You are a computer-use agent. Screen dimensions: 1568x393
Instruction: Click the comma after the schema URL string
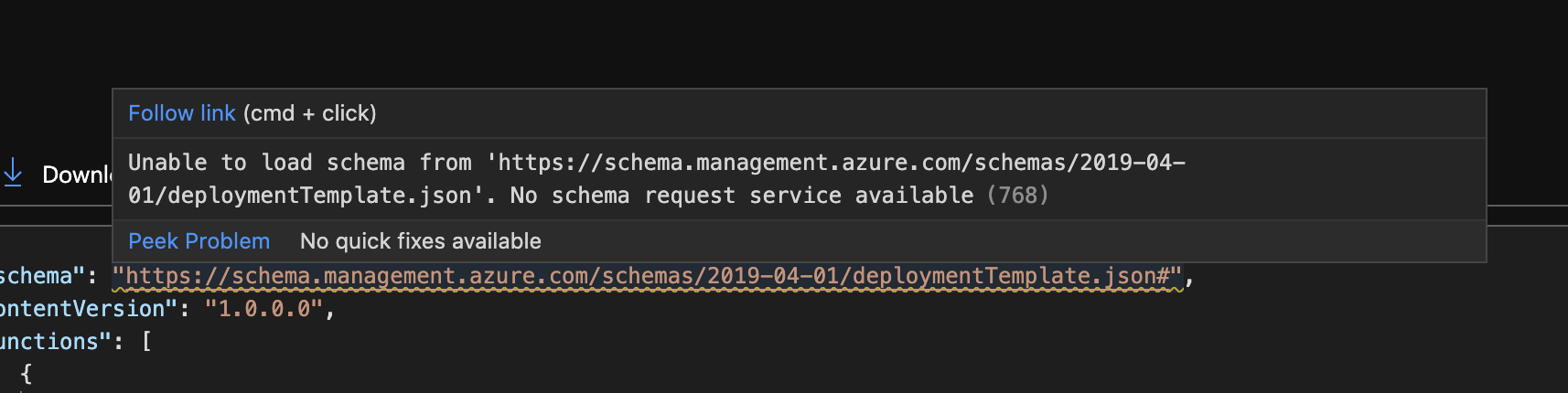(x=1190, y=276)
